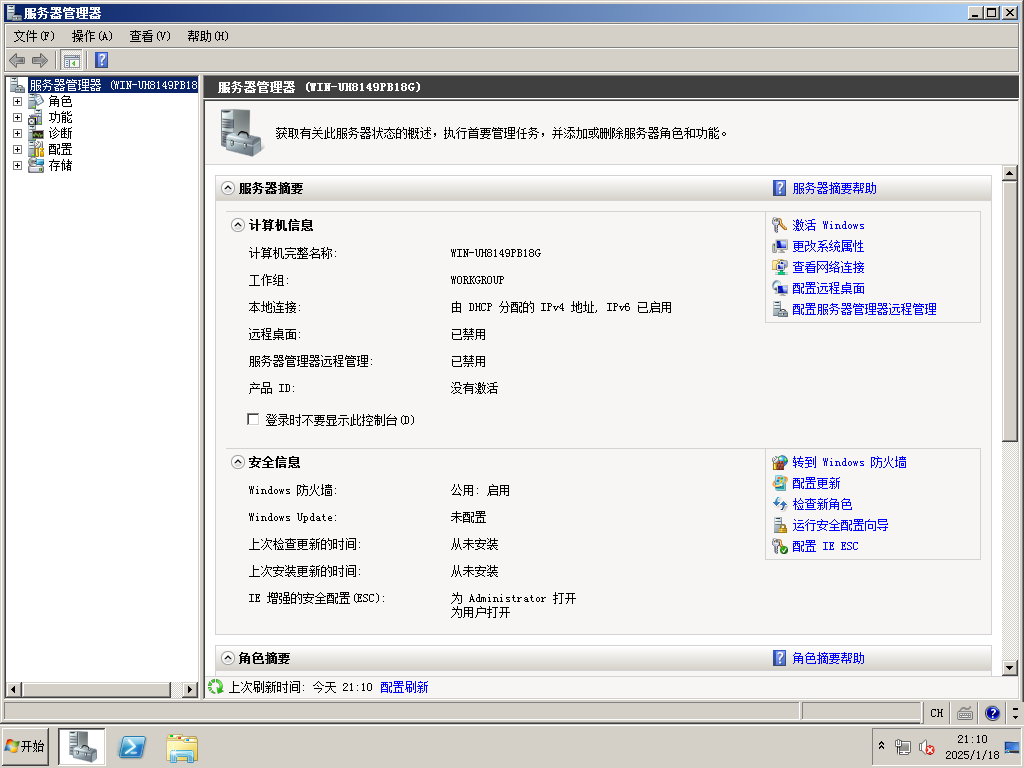This screenshot has height=768, width=1024.
Task: Select the 功能 node icon in tree
Action: (x=37, y=118)
